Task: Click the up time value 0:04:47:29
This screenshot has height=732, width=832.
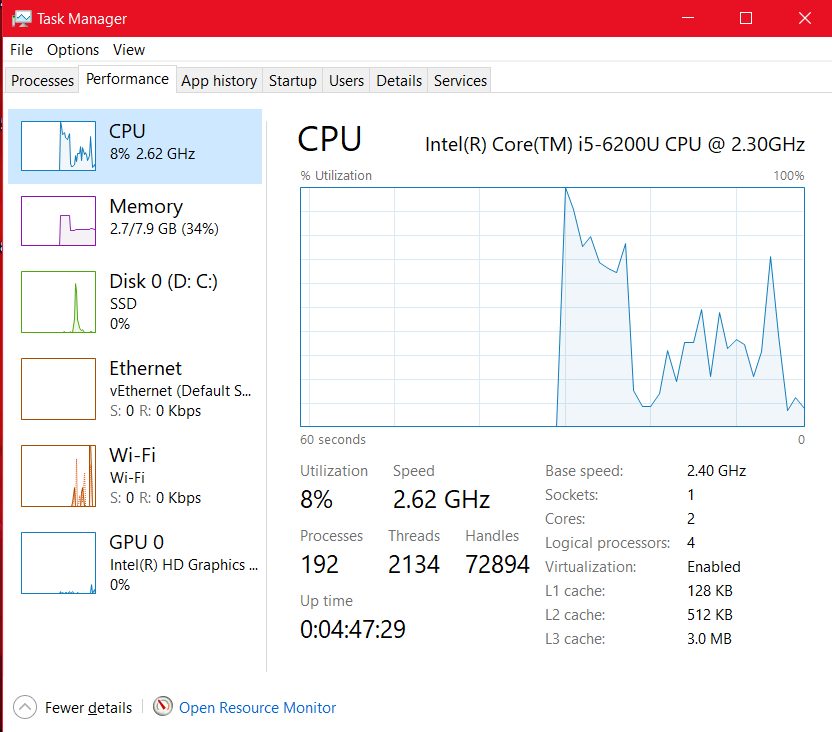Action: click(x=353, y=629)
